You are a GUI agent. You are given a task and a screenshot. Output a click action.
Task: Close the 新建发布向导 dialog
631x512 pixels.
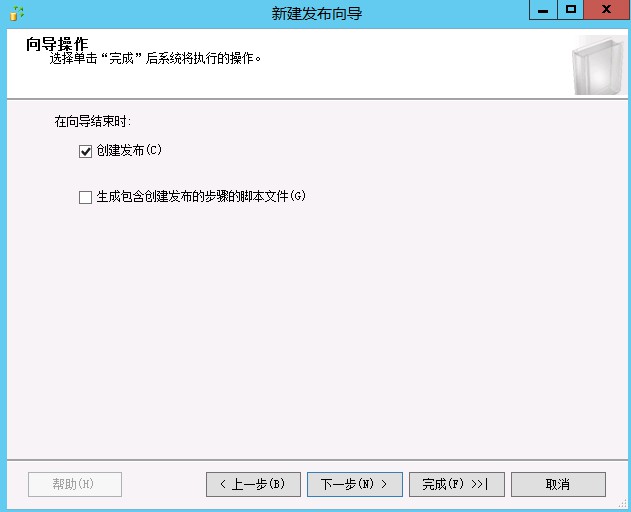coord(606,10)
